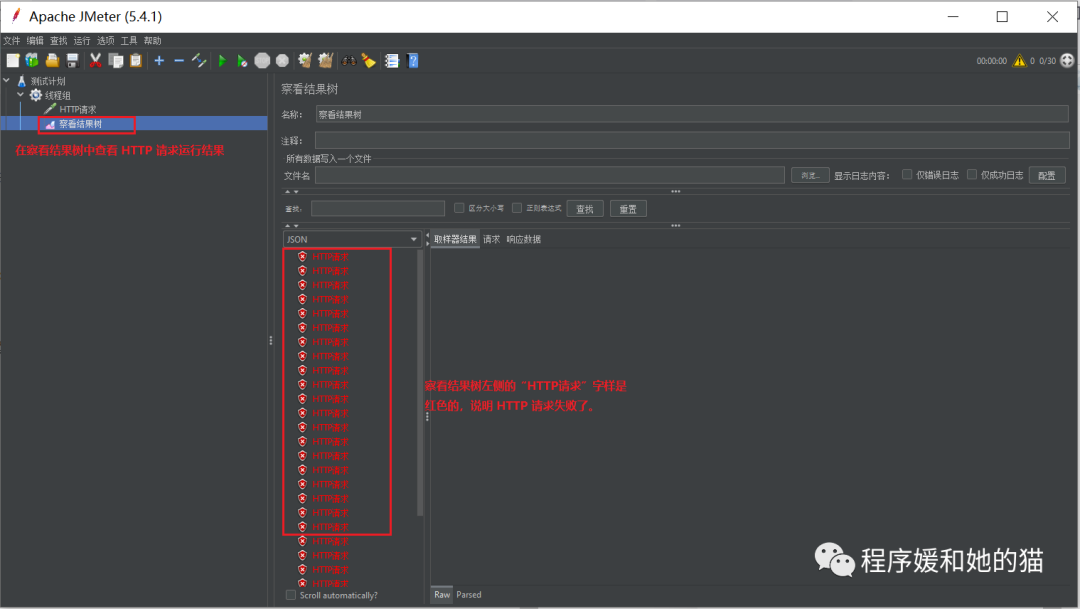Image resolution: width=1080 pixels, height=609 pixels.
Task: Open the 工具 menu
Action: (x=129, y=41)
